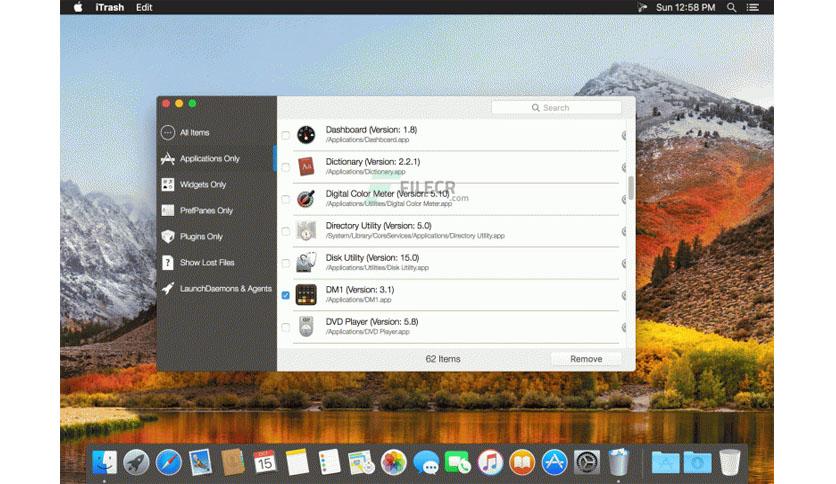Select the Directory Utility (Version: 5.0) text
The image size is (836, 484).
[x=379, y=225]
